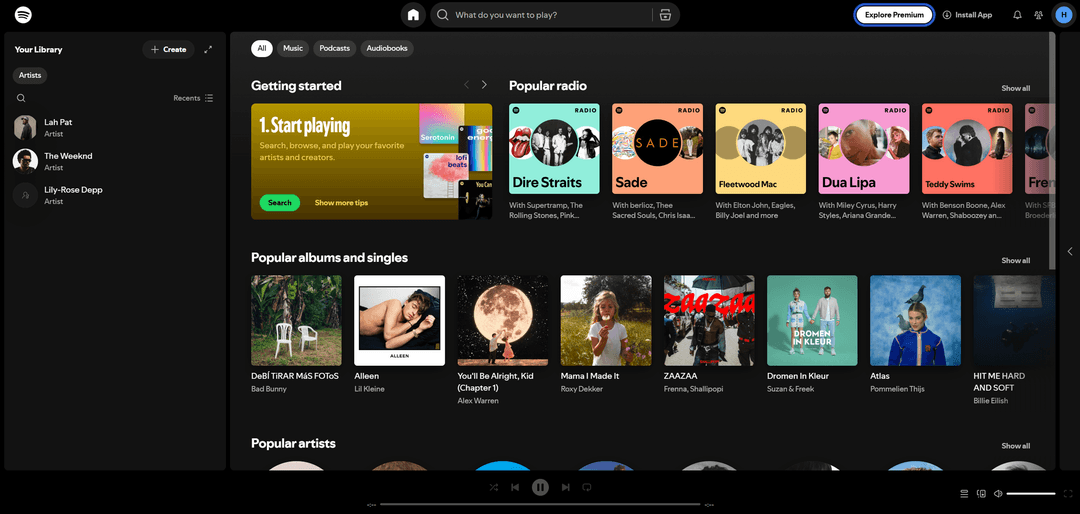Open Mama I Made It album cover
Image resolution: width=1080 pixels, height=514 pixels.
pyautogui.click(x=606, y=320)
